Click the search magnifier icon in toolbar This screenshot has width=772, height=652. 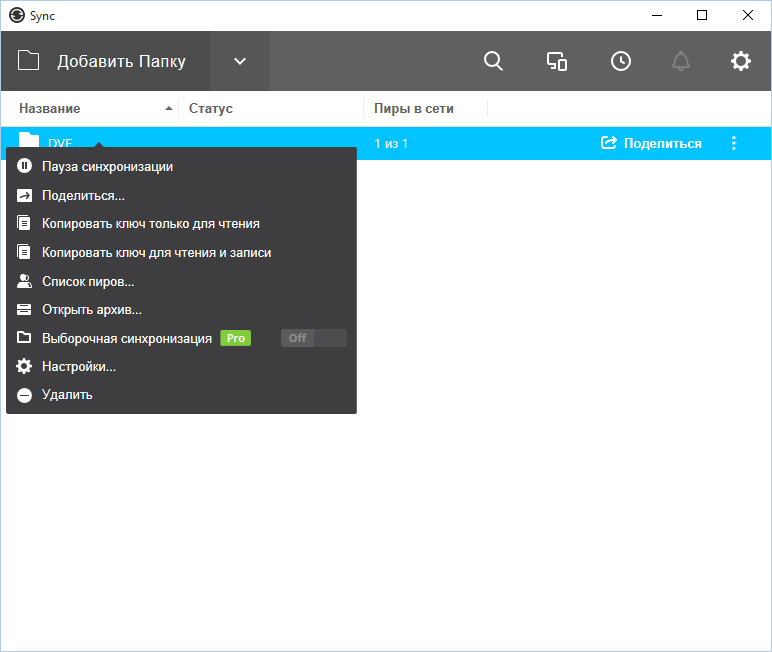(x=493, y=61)
